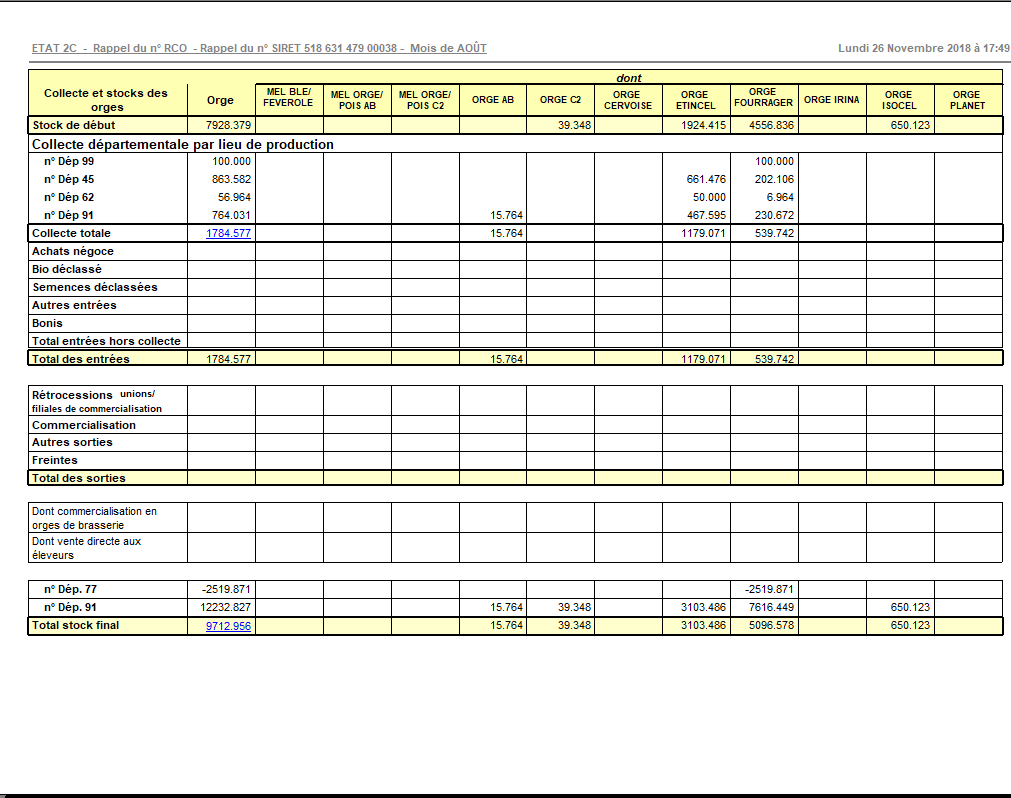Screen dimensions: 1011x798
Task: Click the ETAT 2C report title header
Action: [259, 48]
